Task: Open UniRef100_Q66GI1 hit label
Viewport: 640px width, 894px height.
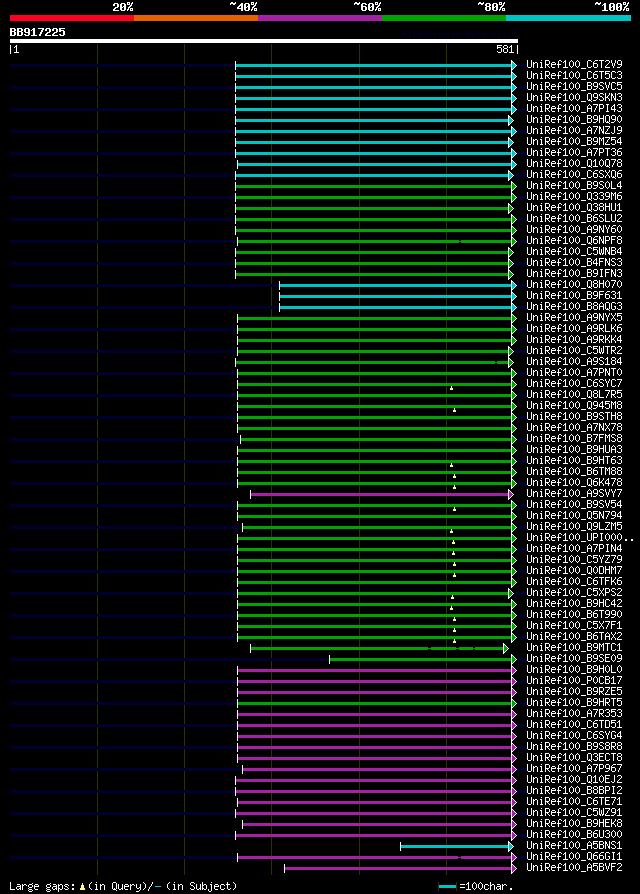Action: click(x=574, y=857)
